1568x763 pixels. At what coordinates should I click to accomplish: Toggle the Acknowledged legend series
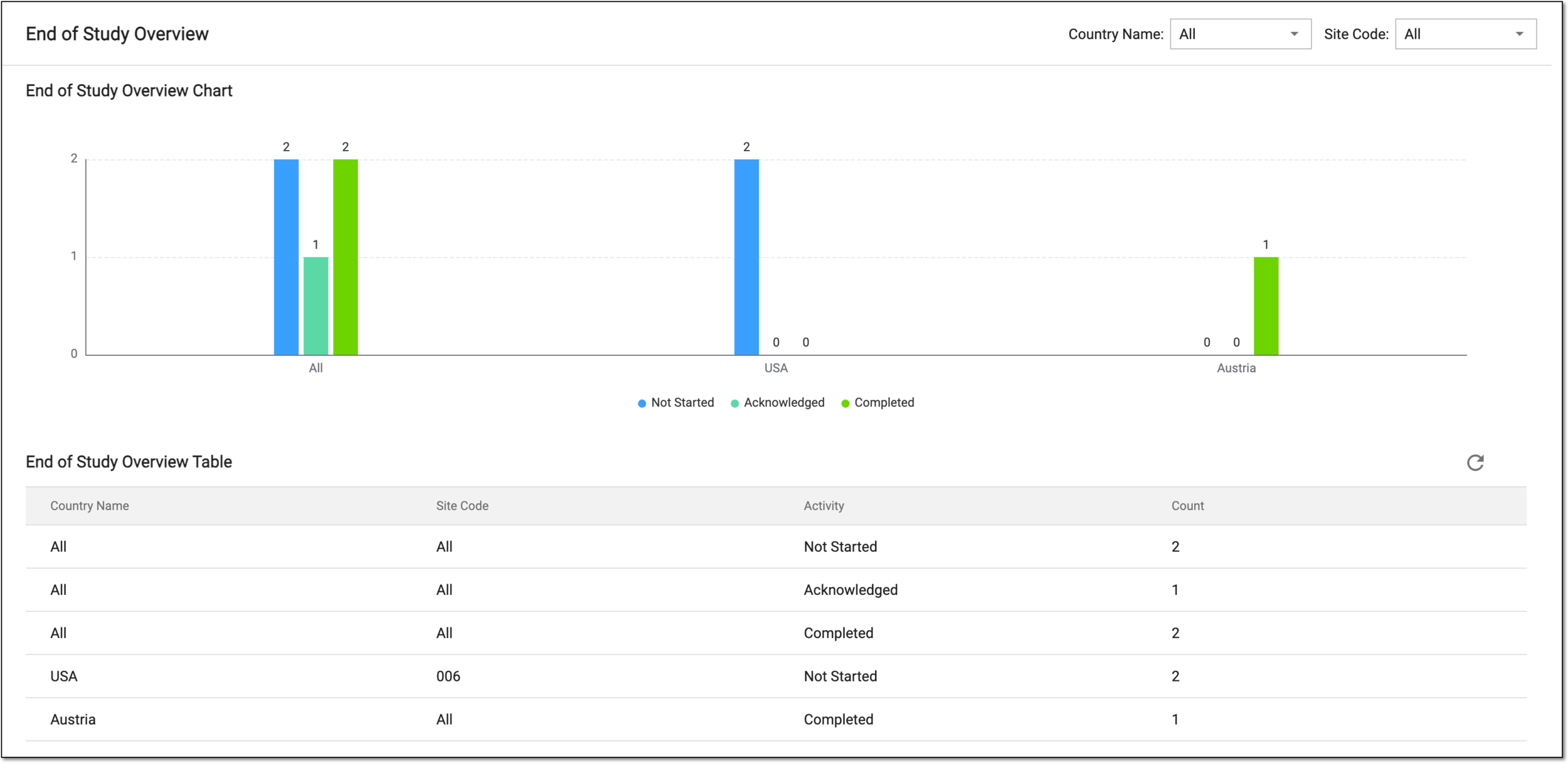click(777, 403)
